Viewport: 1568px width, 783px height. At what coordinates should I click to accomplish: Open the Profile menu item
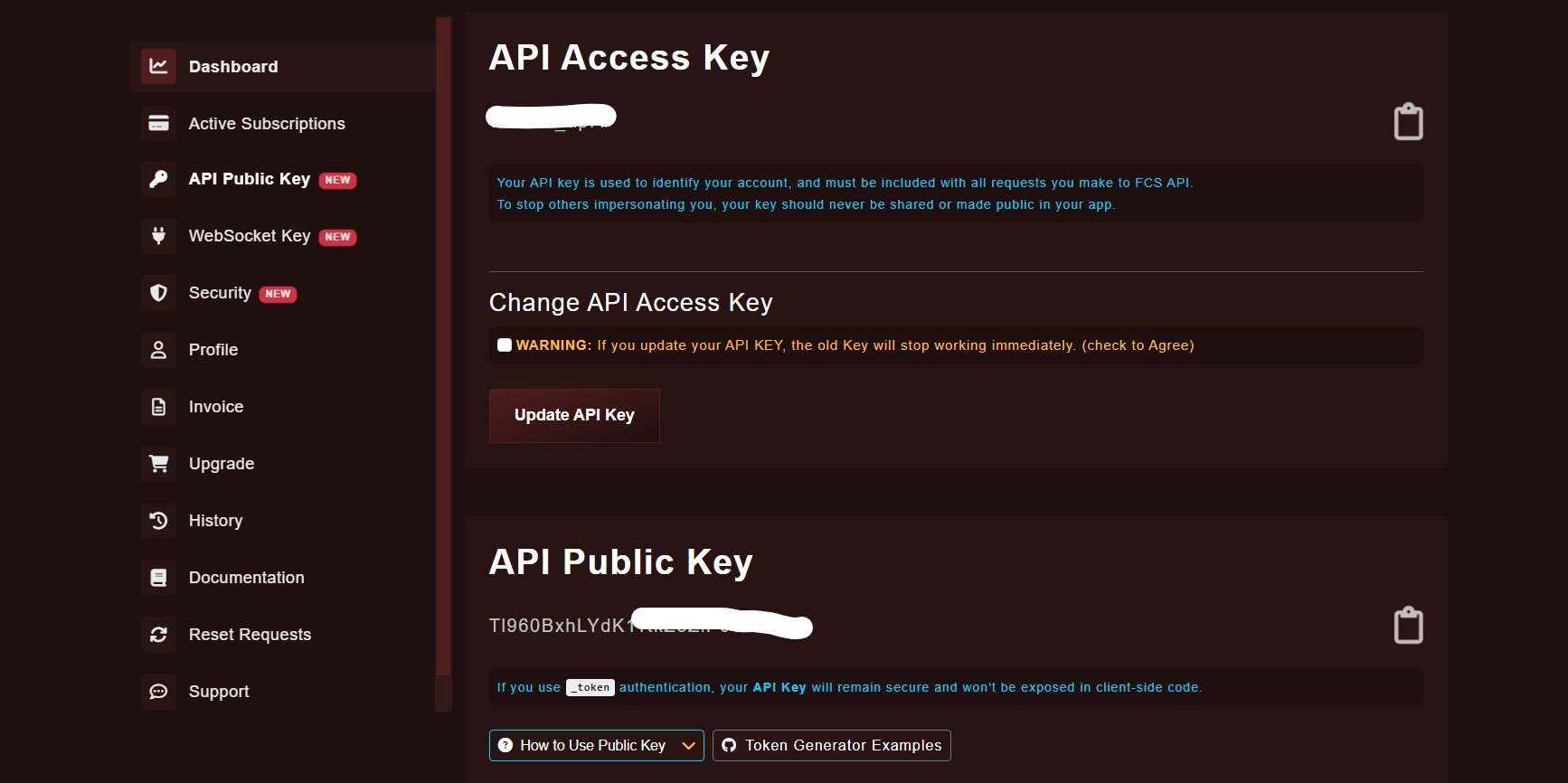213,350
